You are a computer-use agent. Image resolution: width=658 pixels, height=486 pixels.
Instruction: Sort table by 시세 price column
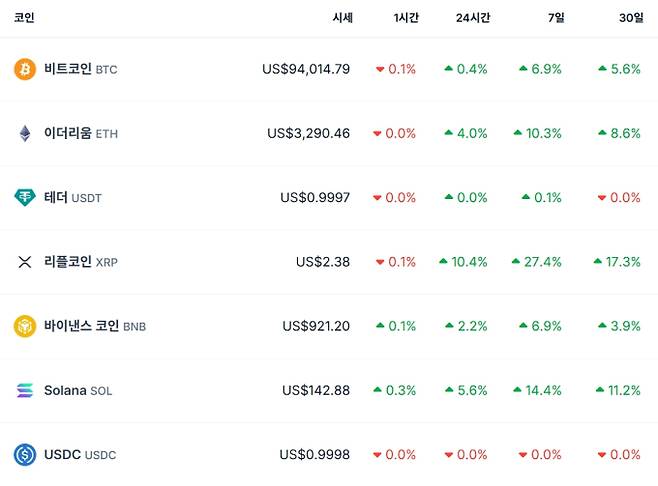pos(342,18)
